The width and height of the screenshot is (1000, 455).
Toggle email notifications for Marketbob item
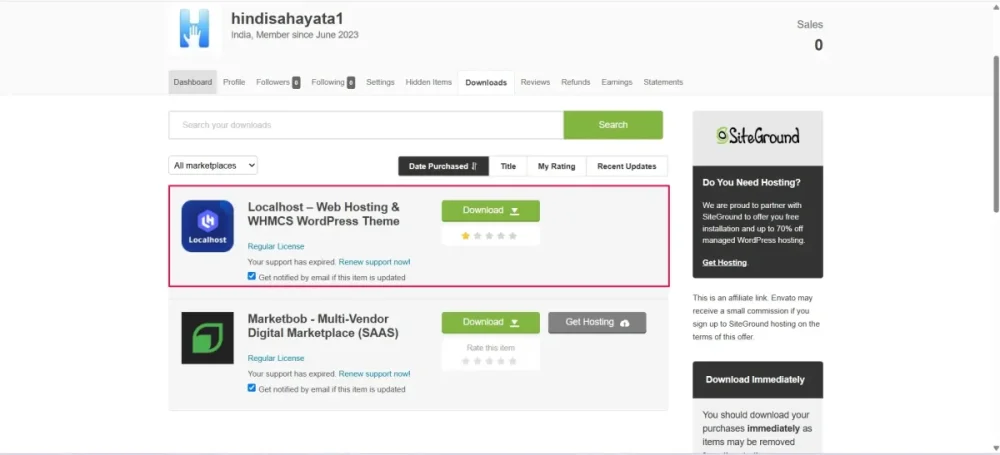[252, 388]
